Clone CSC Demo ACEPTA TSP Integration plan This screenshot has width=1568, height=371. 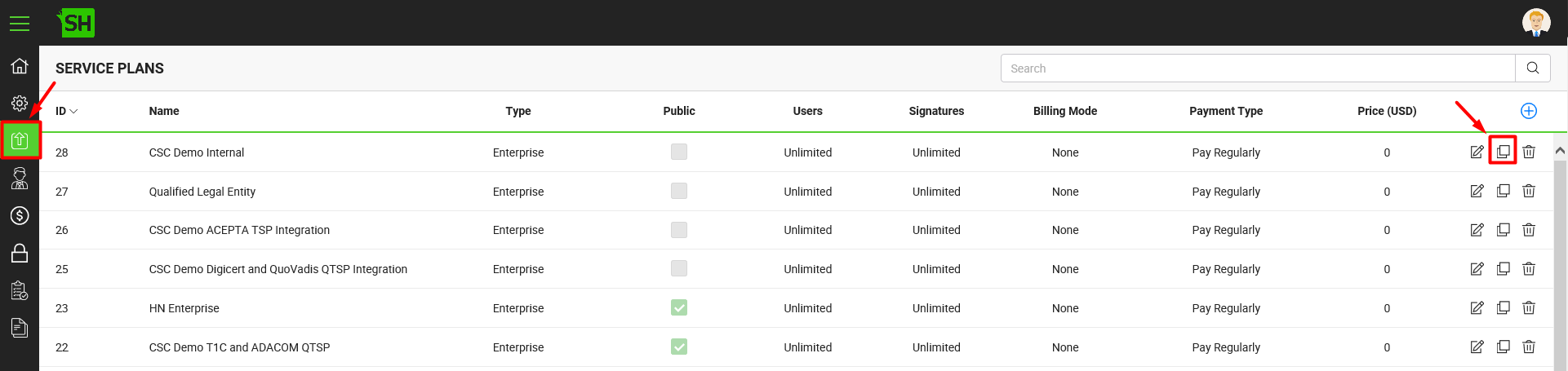click(1503, 230)
